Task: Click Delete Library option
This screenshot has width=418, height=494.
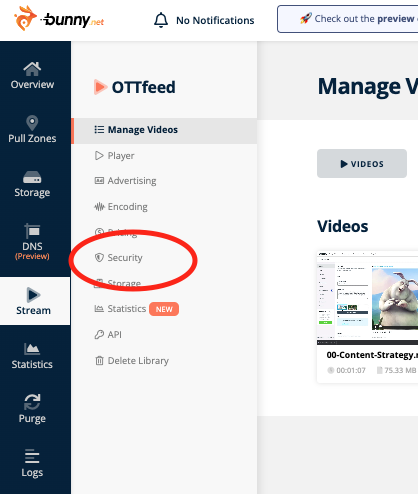Action: tap(132, 361)
